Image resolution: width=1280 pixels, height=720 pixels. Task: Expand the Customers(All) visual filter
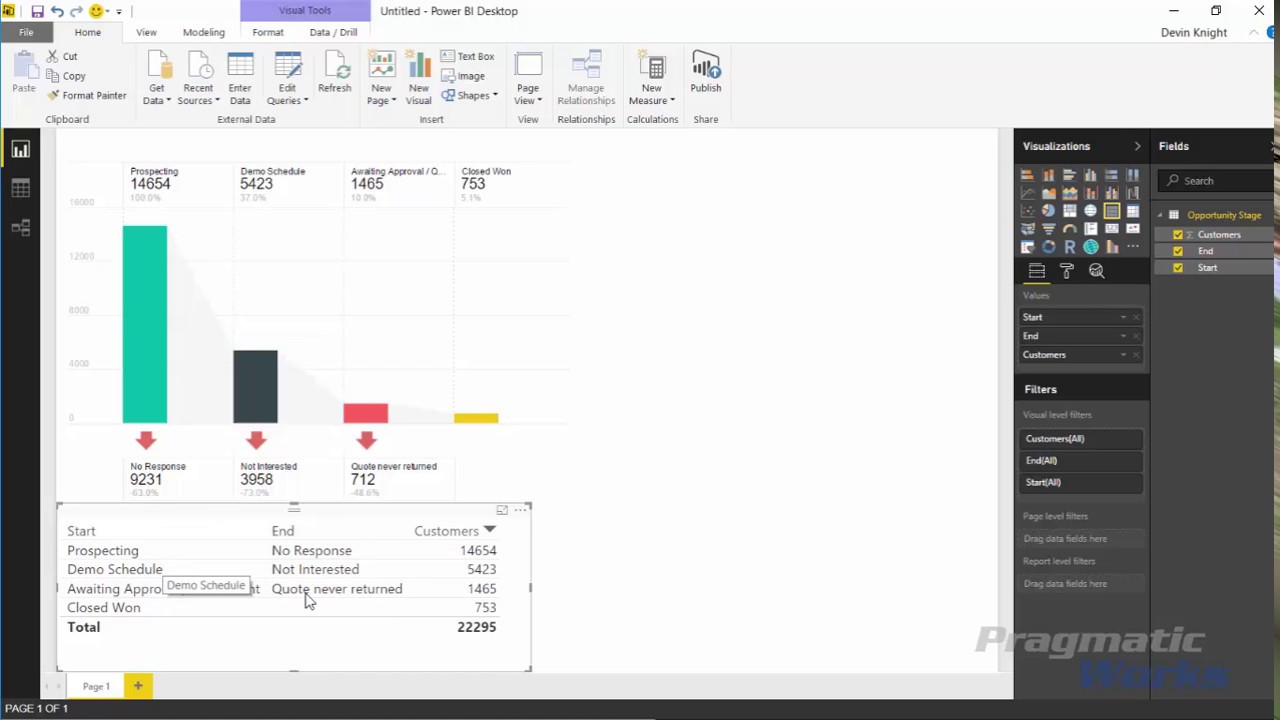click(x=1082, y=439)
